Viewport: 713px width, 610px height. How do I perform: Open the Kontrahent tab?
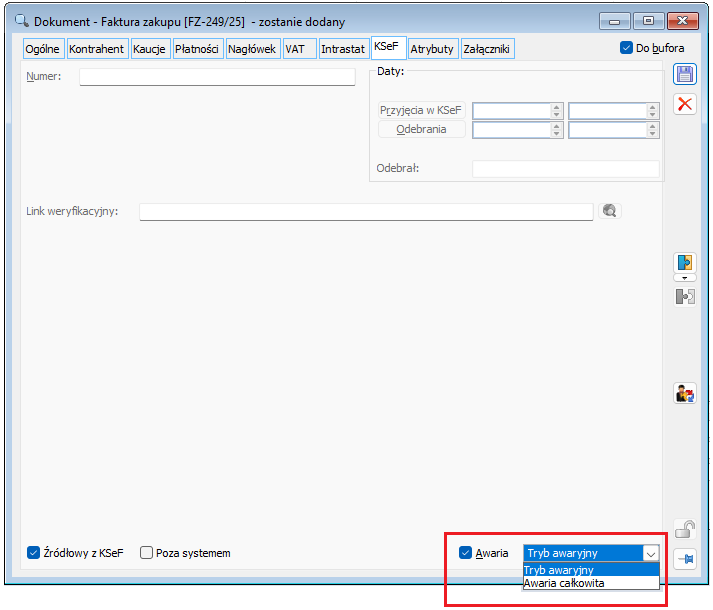(97, 49)
